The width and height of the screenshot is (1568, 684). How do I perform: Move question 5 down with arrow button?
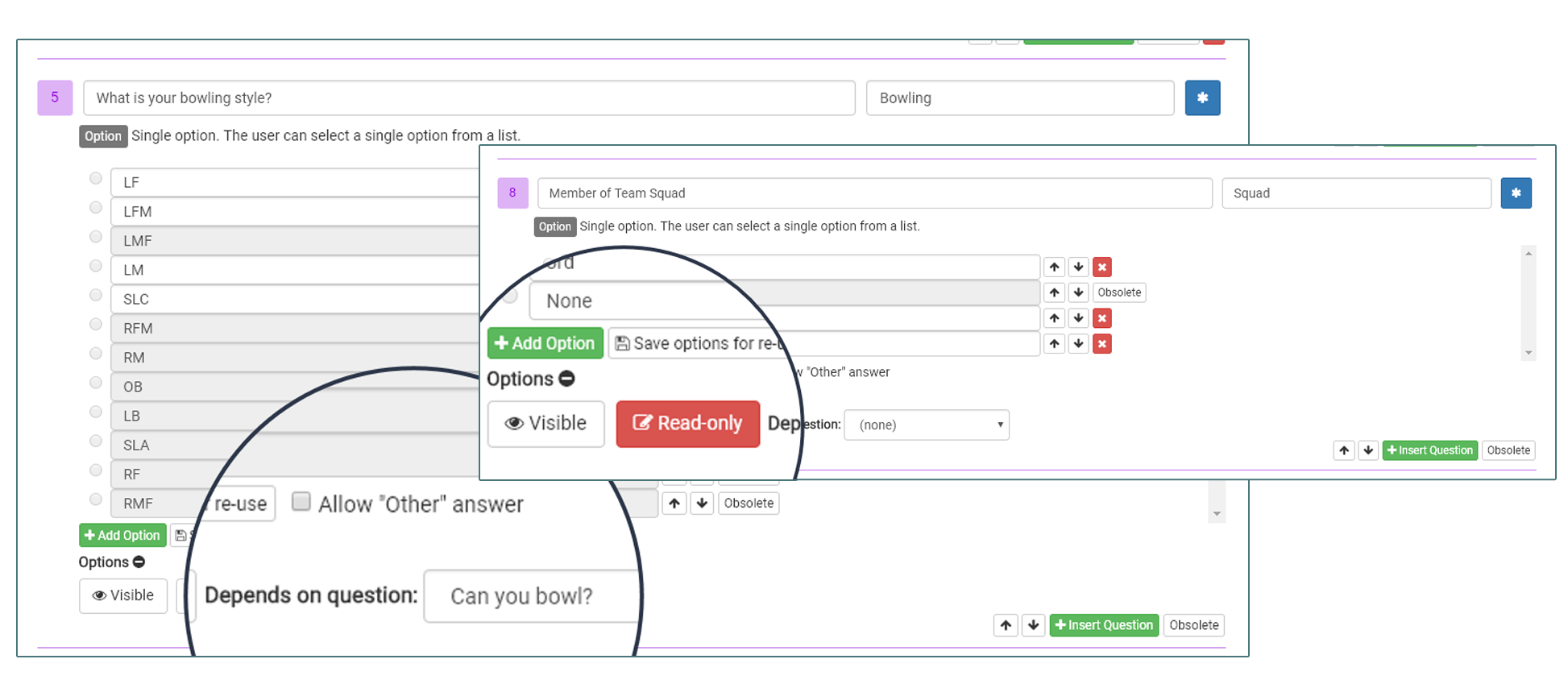[x=1033, y=625]
